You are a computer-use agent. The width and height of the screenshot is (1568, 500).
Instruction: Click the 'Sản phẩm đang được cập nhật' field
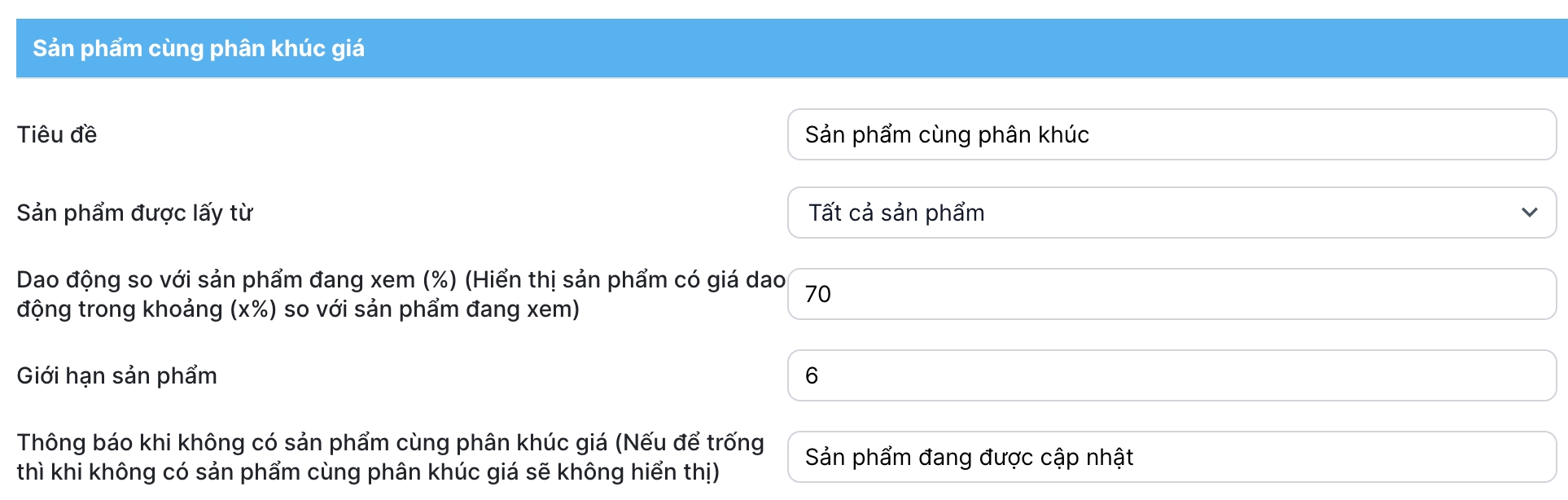point(1171,457)
